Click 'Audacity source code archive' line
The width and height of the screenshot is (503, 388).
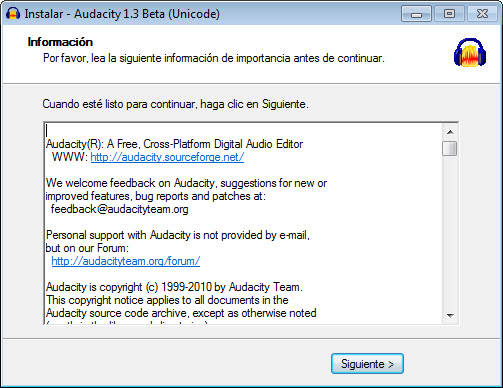tap(181, 313)
